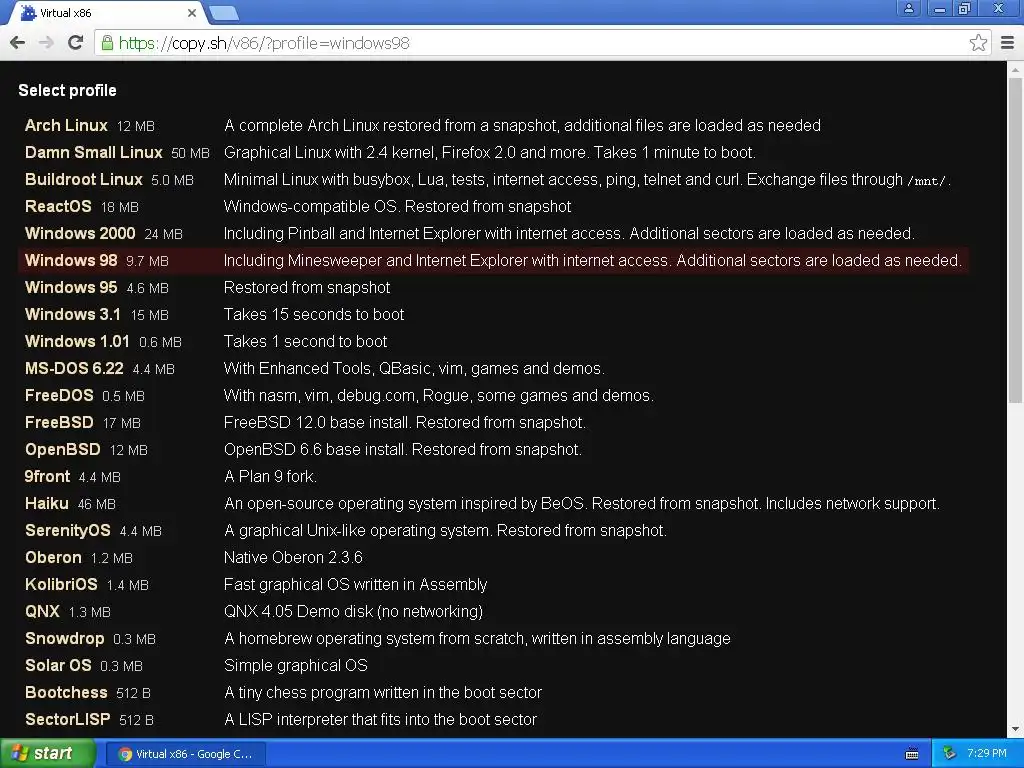This screenshot has height=768, width=1024.
Task: Click the 'Select profile' heading
Action: pyautogui.click(x=67, y=90)
